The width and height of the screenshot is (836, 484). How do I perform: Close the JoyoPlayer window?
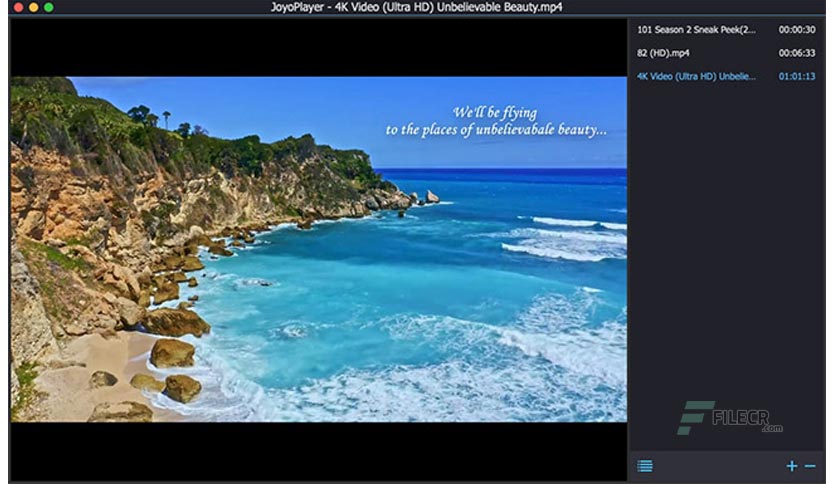pyautogui.click(x=19, y=7)
